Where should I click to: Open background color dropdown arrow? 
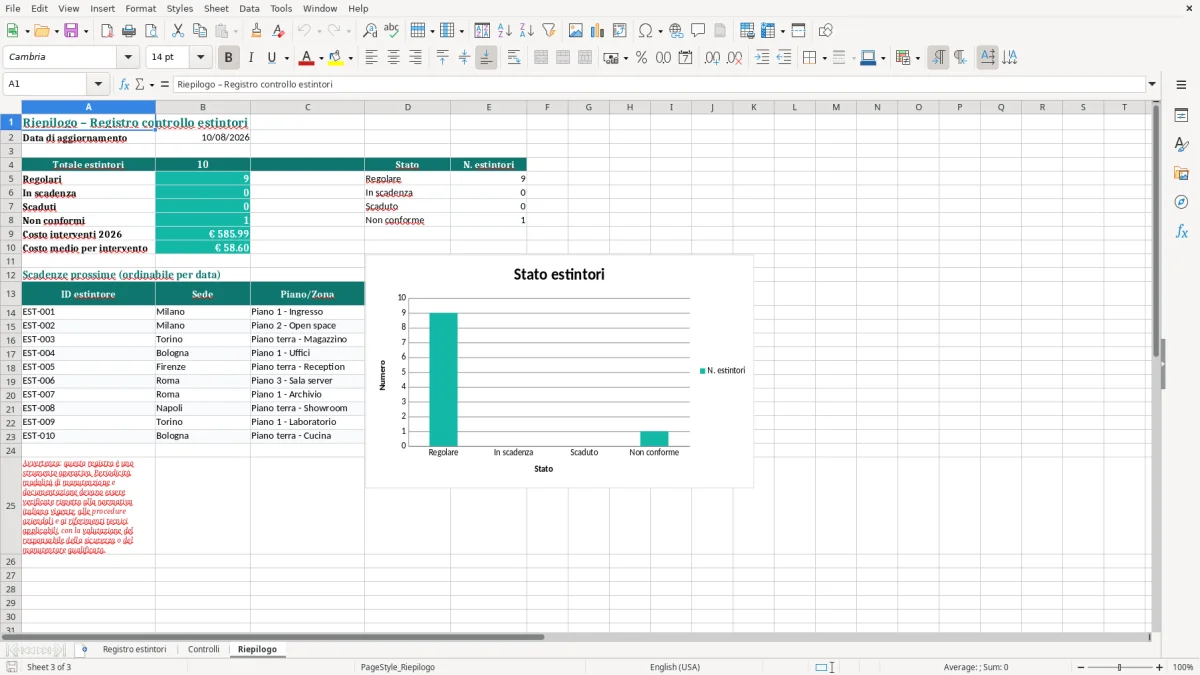coord(350,58)
